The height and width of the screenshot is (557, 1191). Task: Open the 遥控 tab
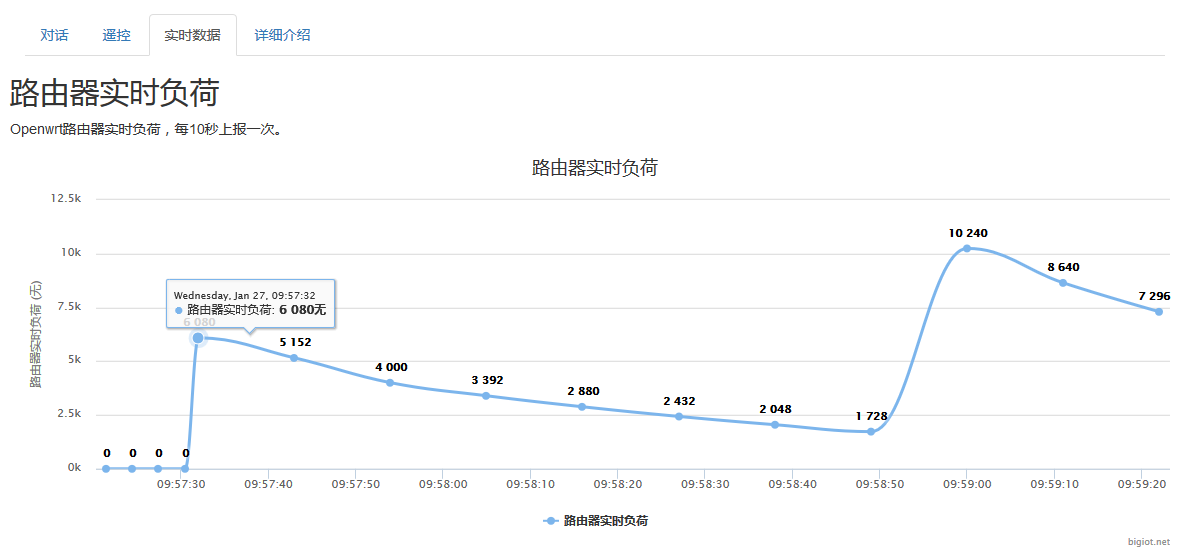[x=116, y=35]
